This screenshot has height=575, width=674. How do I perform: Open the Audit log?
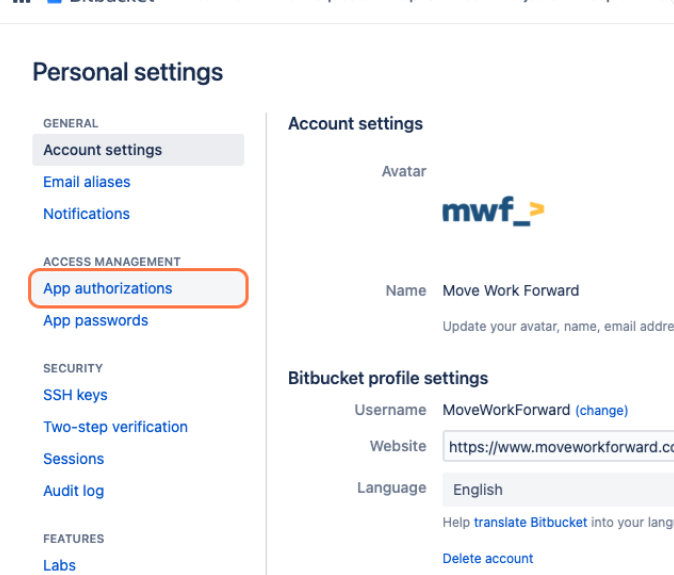[x=73, y=491]
